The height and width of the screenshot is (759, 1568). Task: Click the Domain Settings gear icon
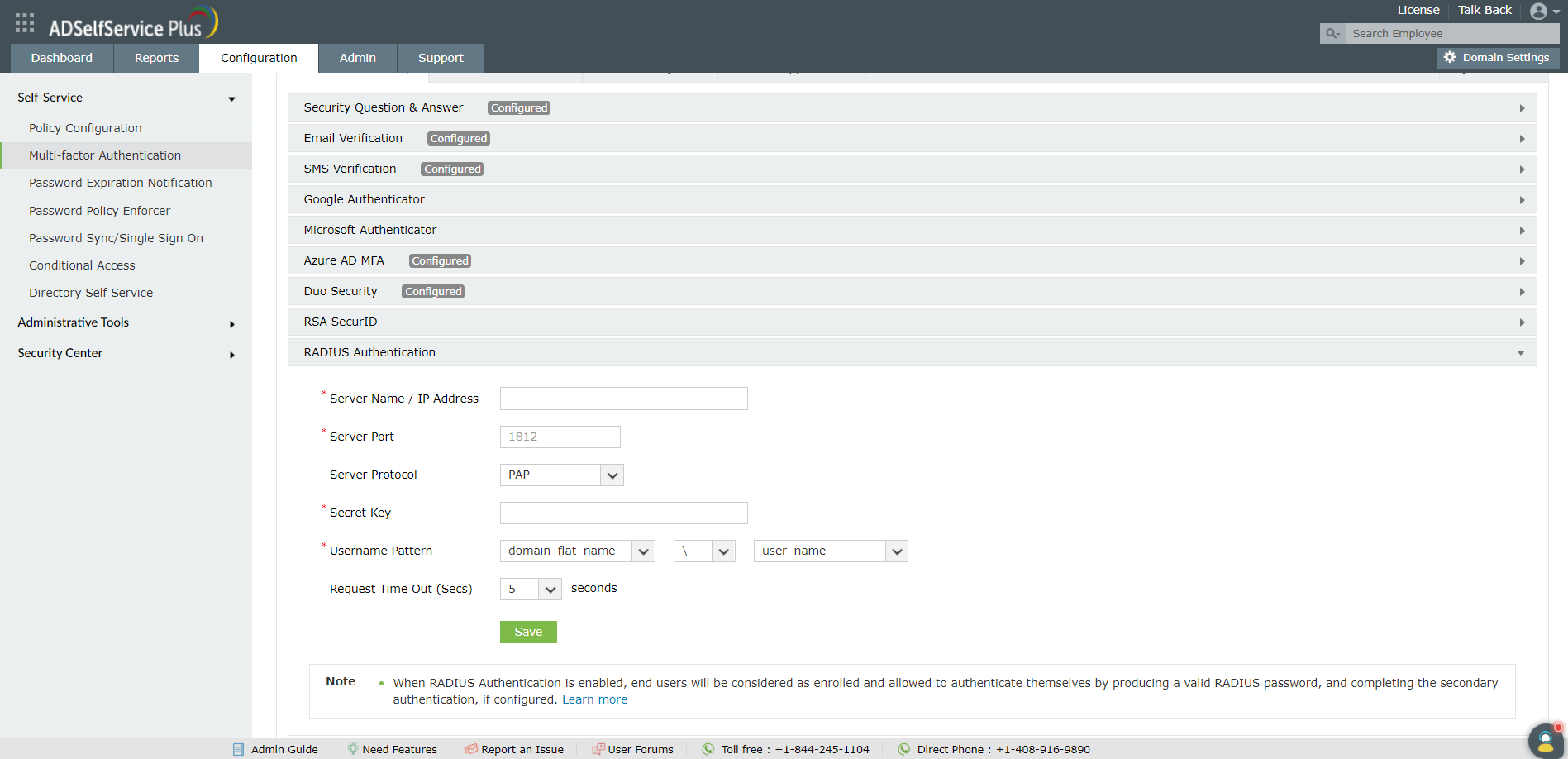(1450, 57)
